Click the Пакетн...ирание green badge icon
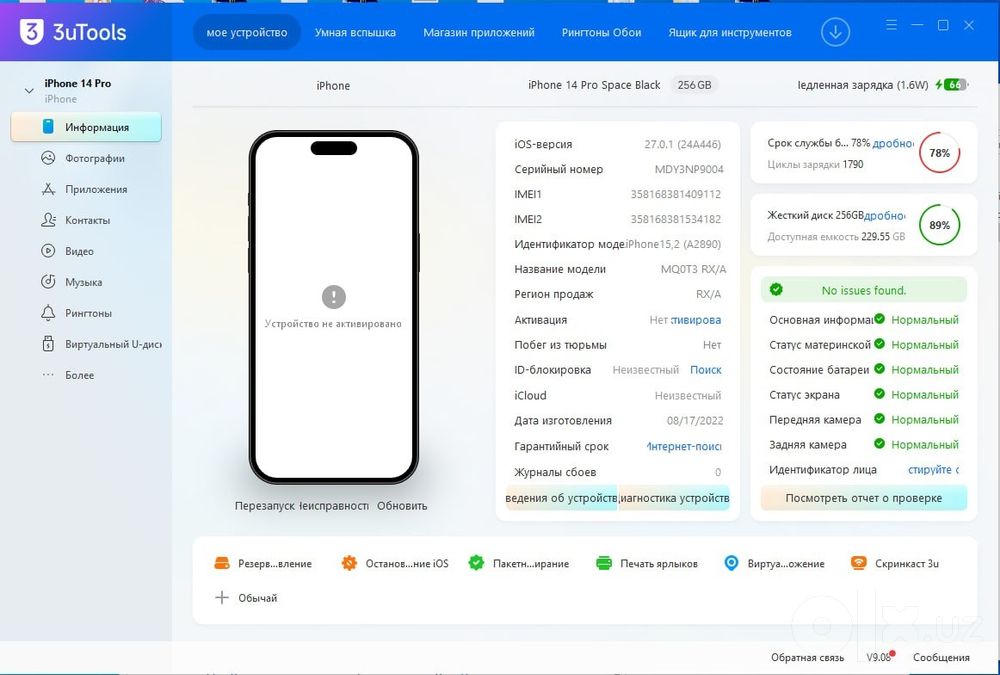 [476, 563]
